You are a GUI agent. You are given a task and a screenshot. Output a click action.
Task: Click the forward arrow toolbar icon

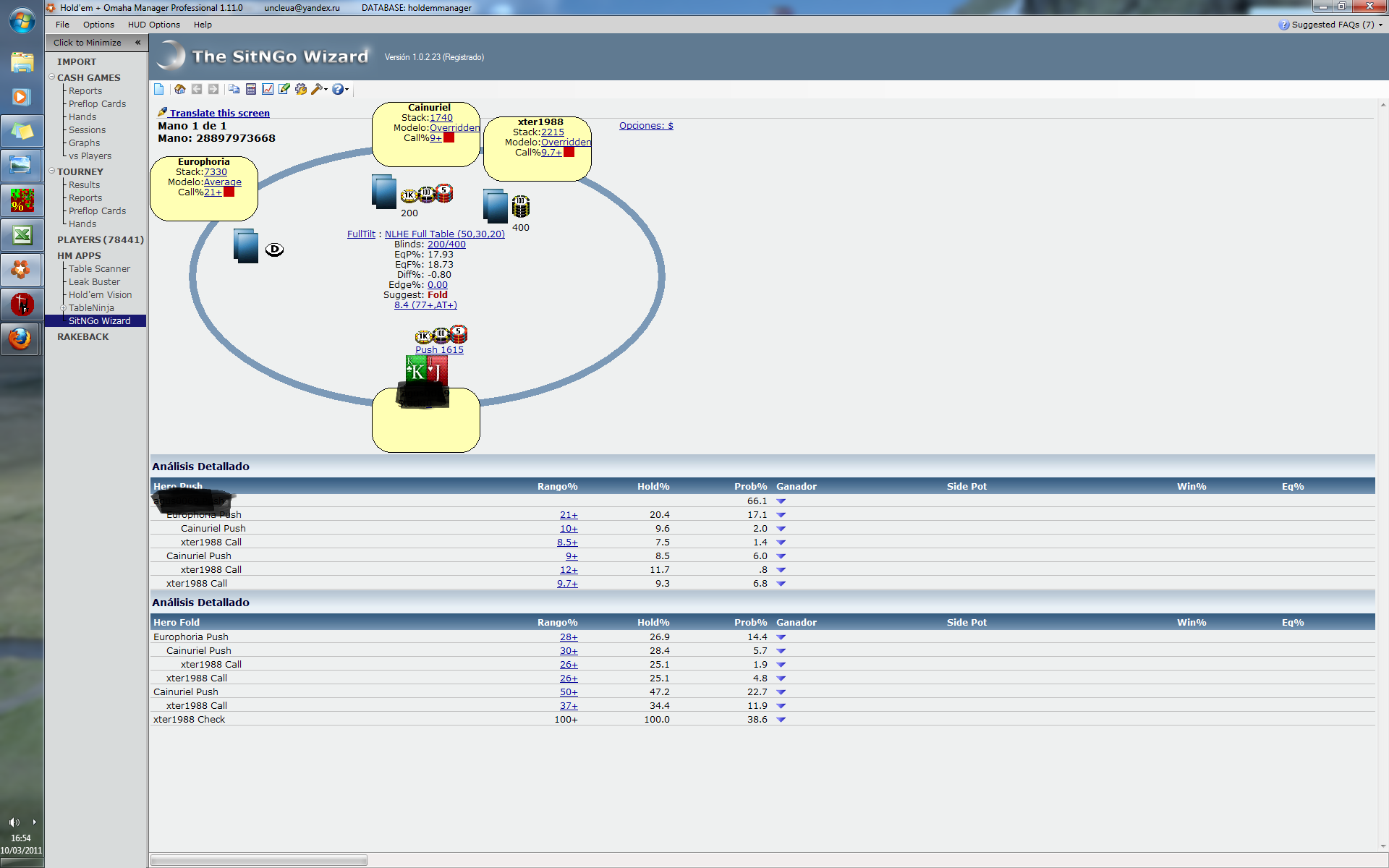213,89
